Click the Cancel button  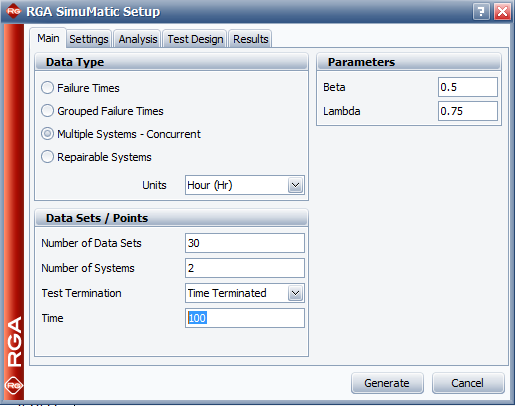tap(468, 383)
